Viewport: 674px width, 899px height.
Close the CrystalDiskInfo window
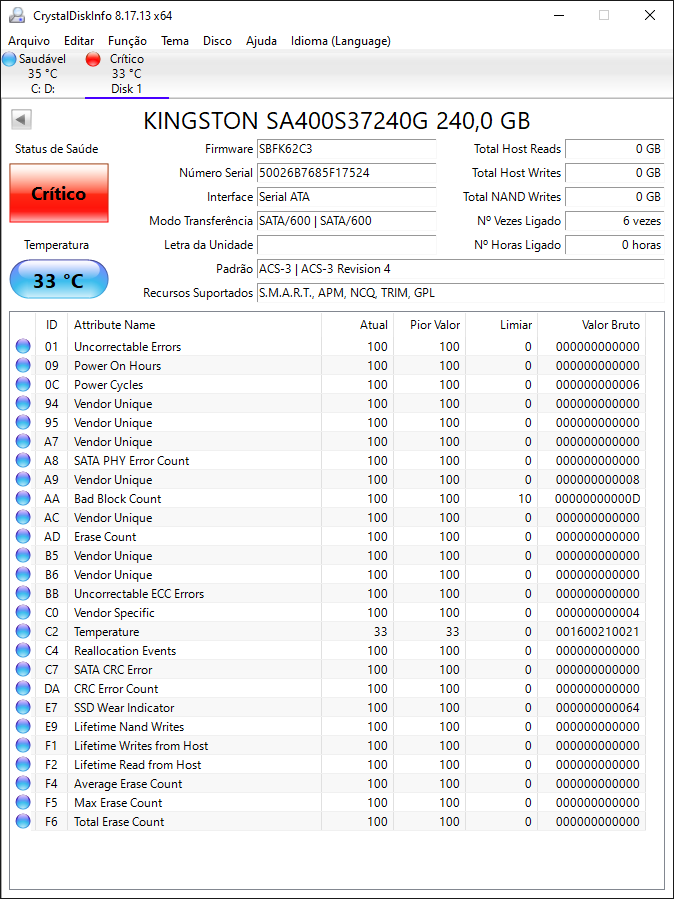tap(649, 15)
